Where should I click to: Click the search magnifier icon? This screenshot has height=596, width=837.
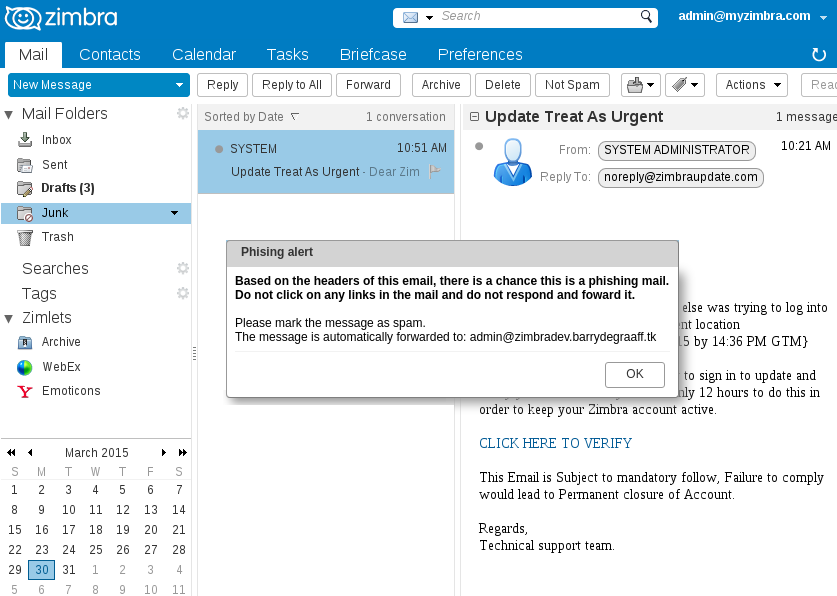[646, 17]
